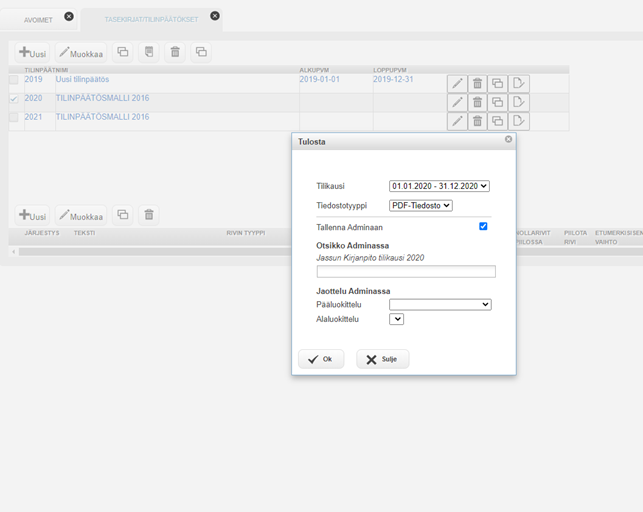Click the upper toolbar Uusi button
The height and width of the screenshot is (512, 643).
point(32,53)
